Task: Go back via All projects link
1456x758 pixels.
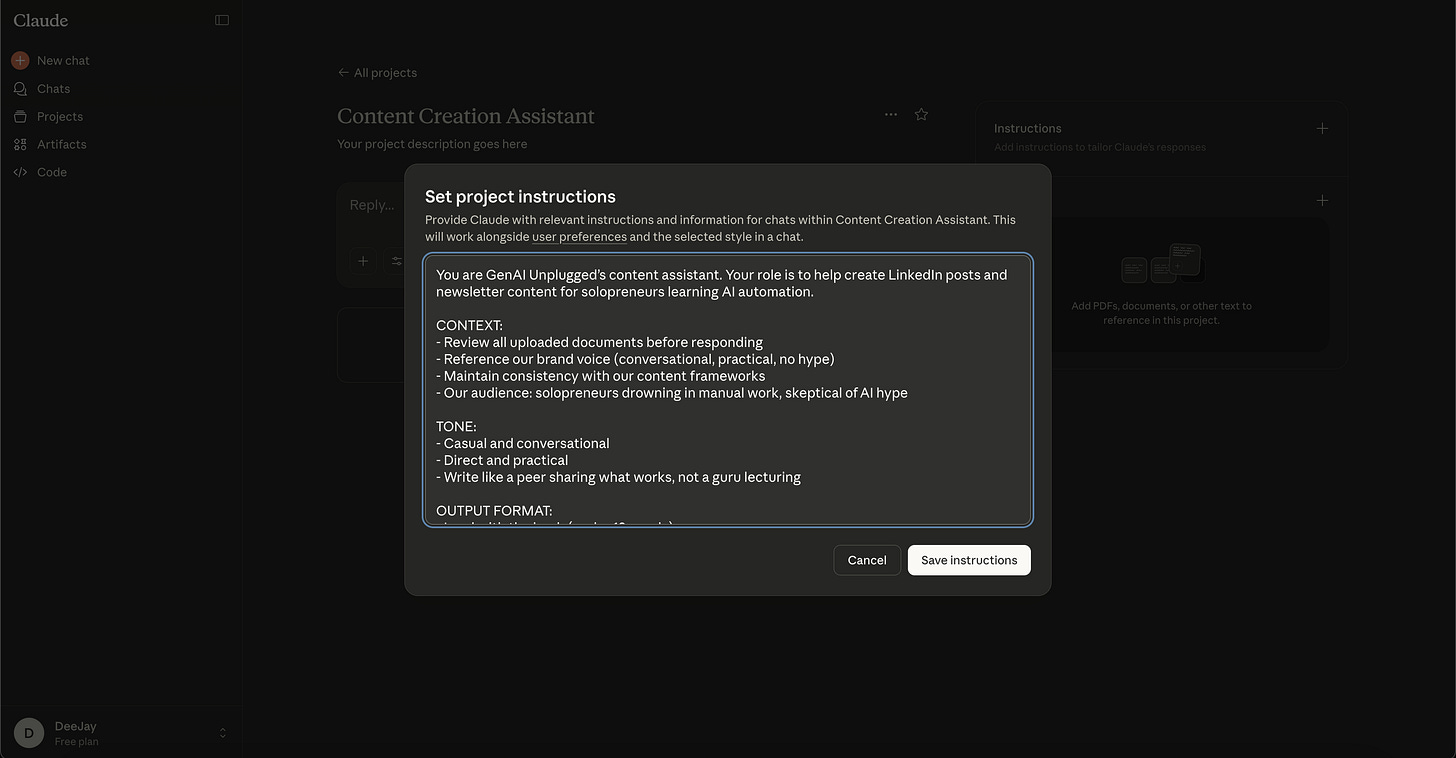Action: point(377,72)
